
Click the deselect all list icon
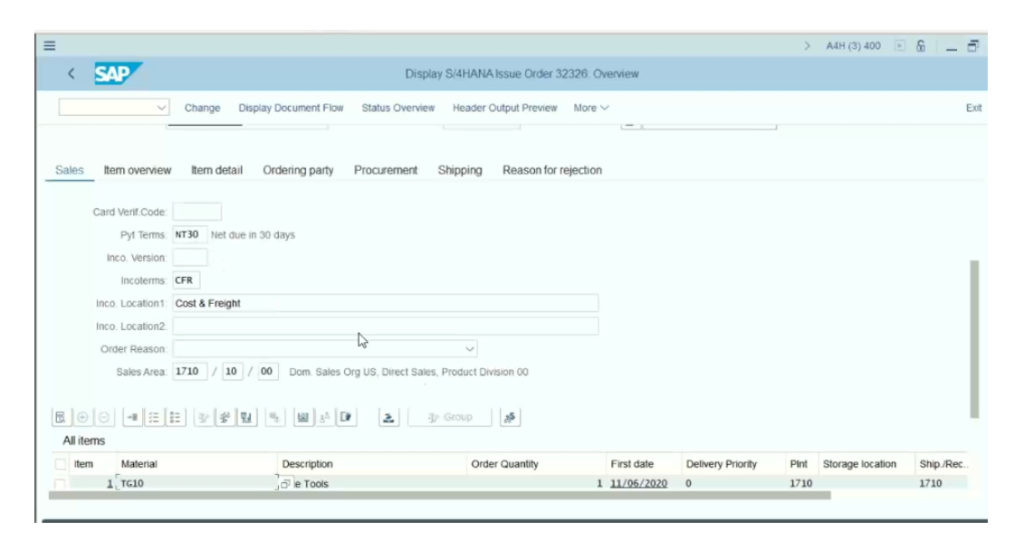(176, 417)
